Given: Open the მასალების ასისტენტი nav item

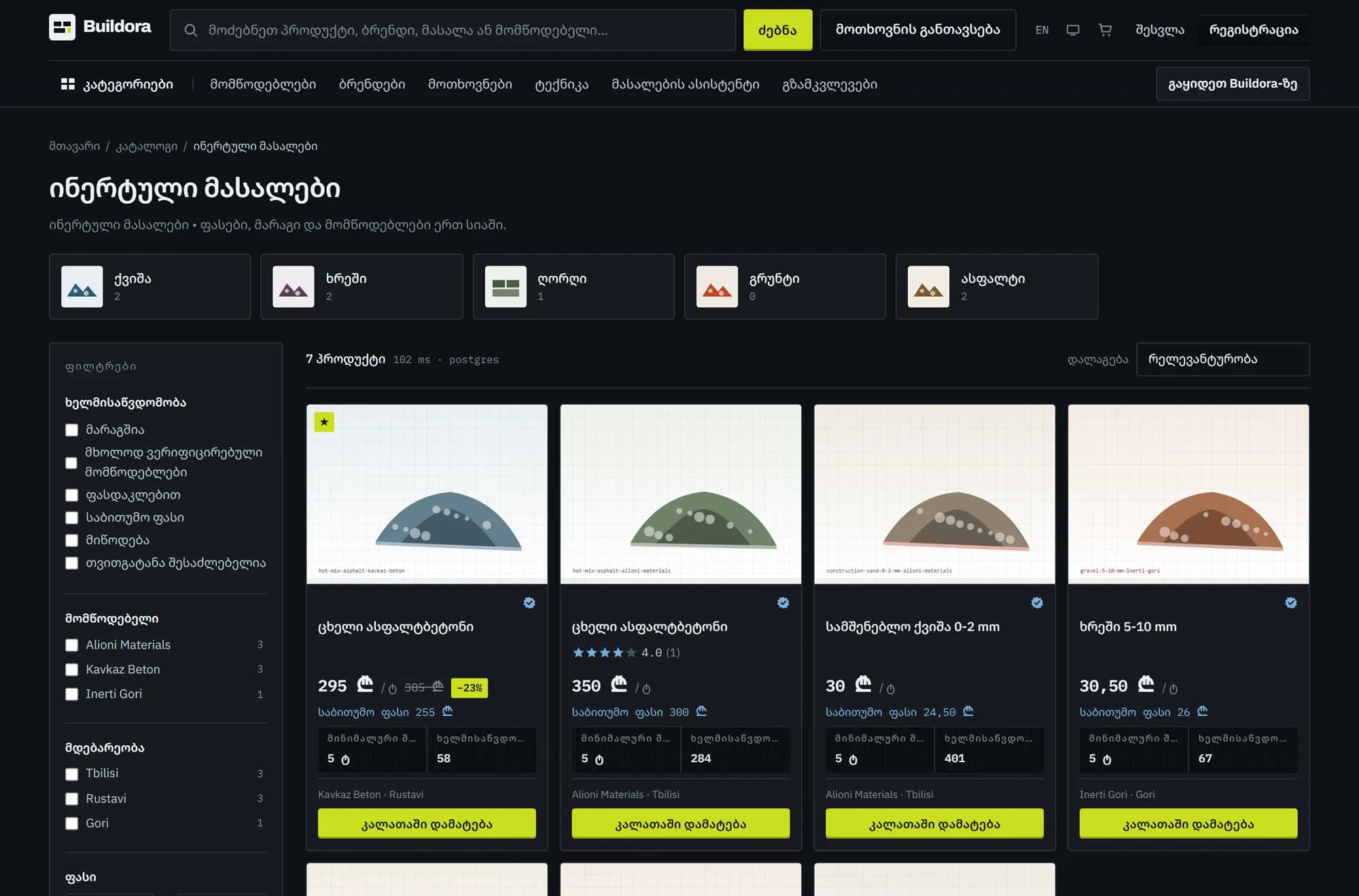Looking at the screenshot, I should [685, 84].
